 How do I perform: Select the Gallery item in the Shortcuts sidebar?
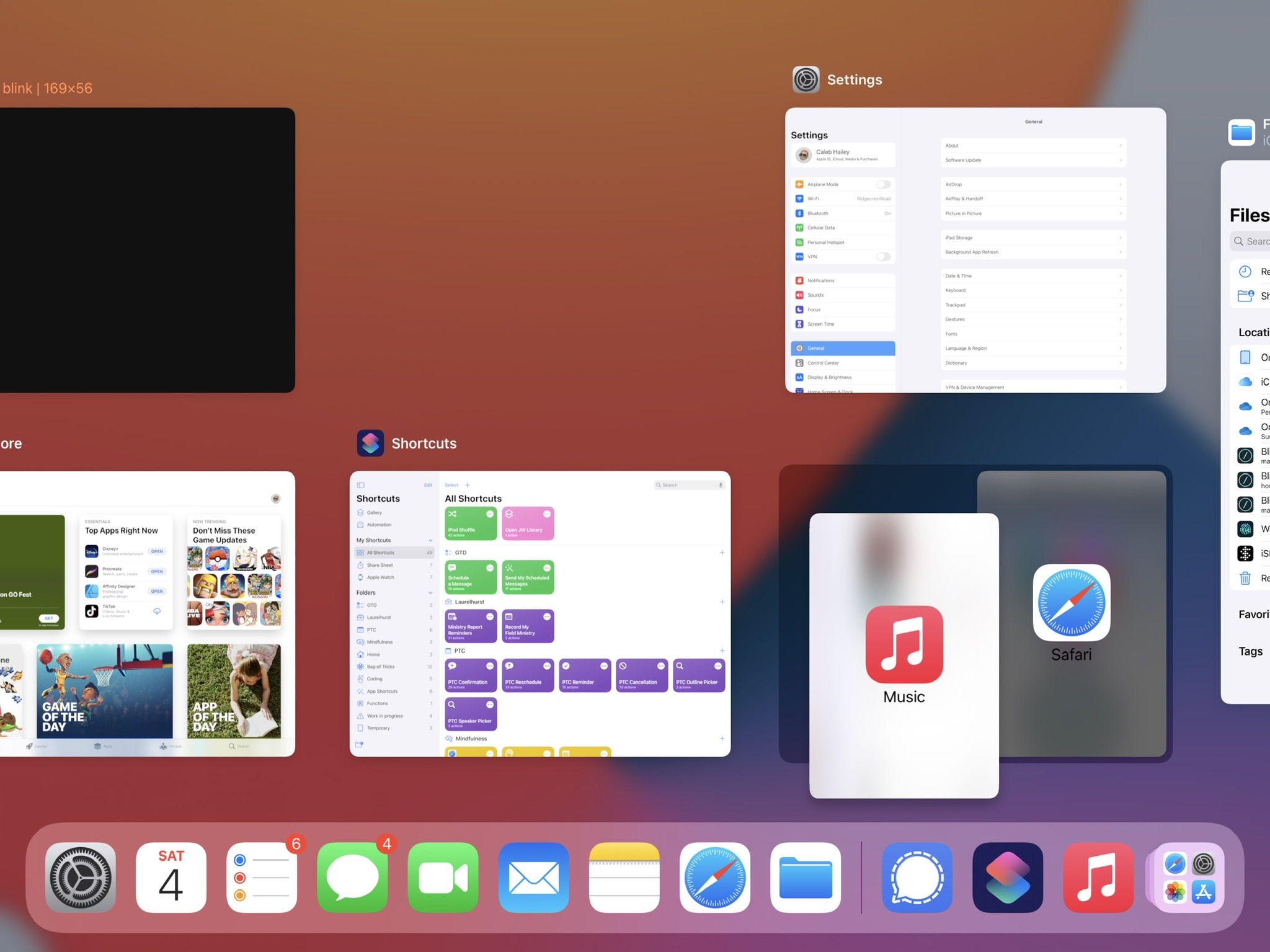pos(374,513)
